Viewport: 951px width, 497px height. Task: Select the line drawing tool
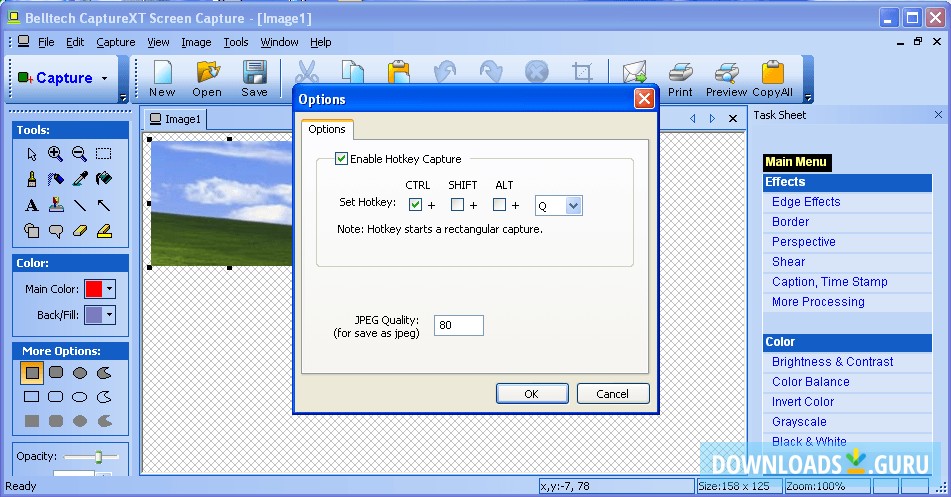(79, 206)
